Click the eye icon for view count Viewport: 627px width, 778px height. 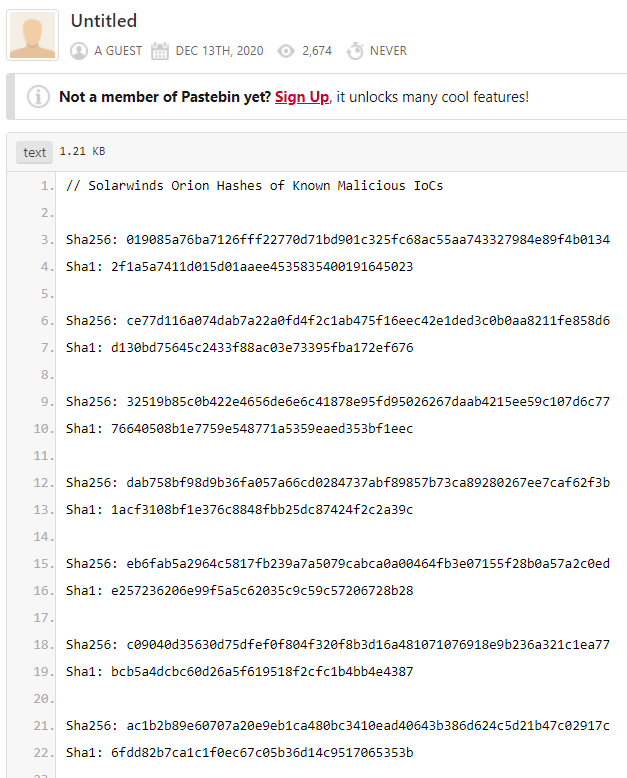click(x=286, y=51)
